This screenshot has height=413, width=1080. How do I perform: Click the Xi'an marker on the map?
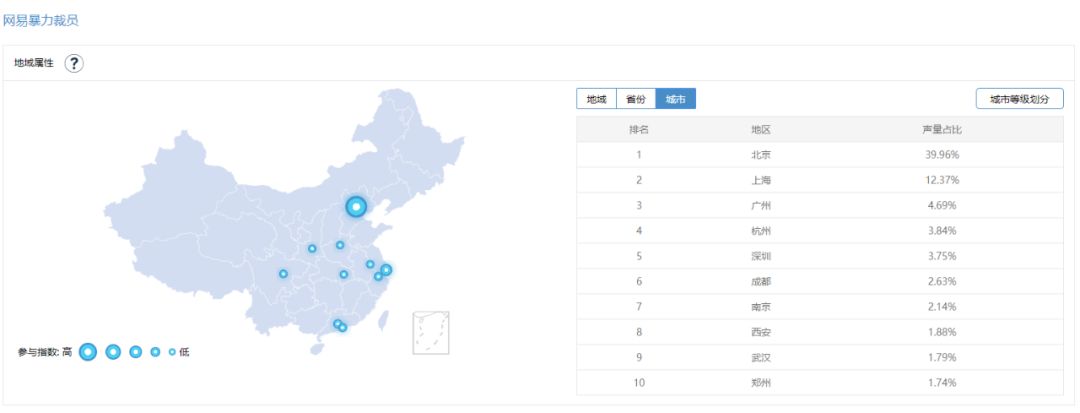pyautogui.click(x=312, y=248)
